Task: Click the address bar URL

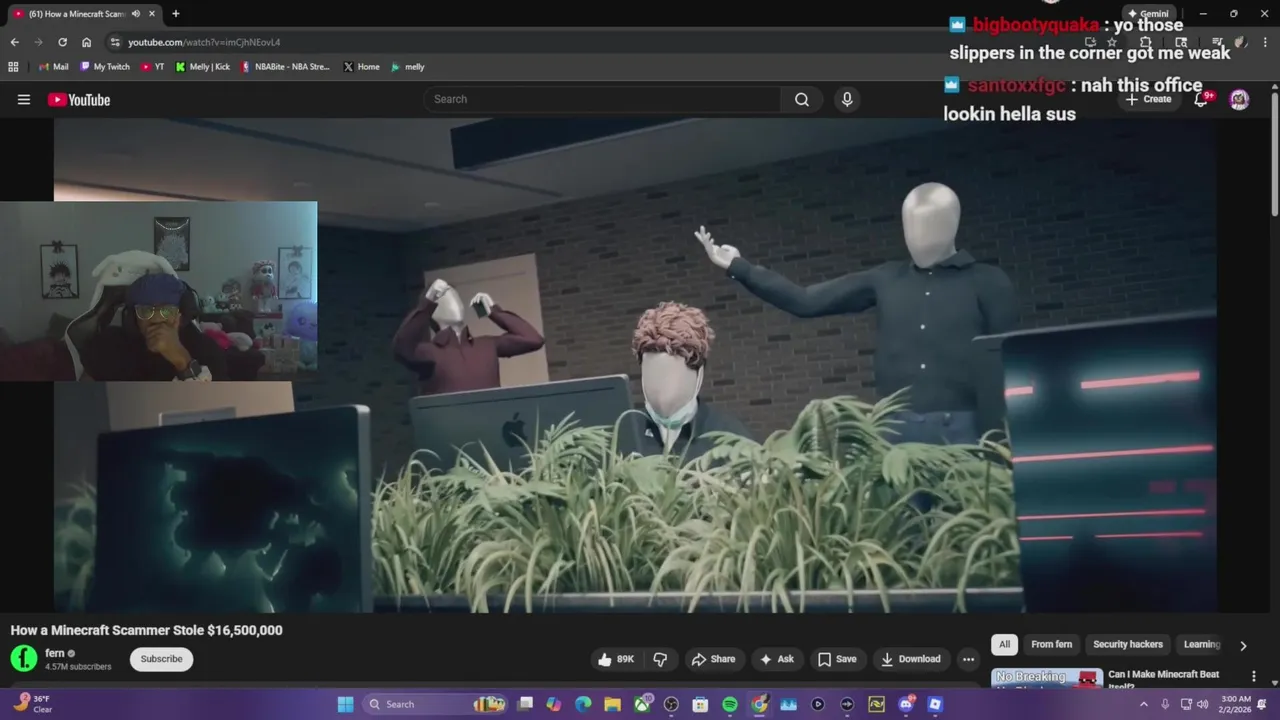Action: 204,42
